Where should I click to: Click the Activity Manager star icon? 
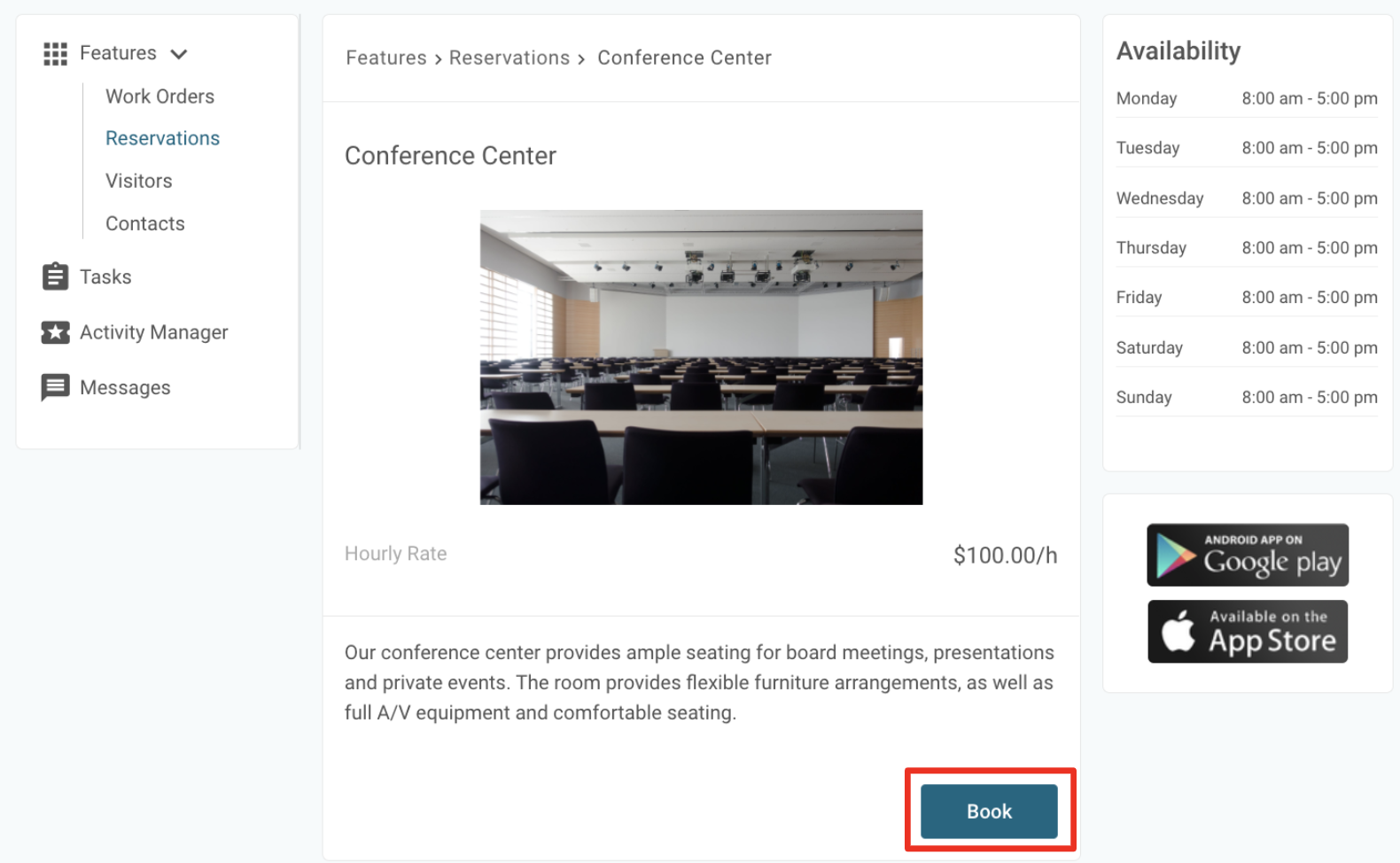point(55,332)
